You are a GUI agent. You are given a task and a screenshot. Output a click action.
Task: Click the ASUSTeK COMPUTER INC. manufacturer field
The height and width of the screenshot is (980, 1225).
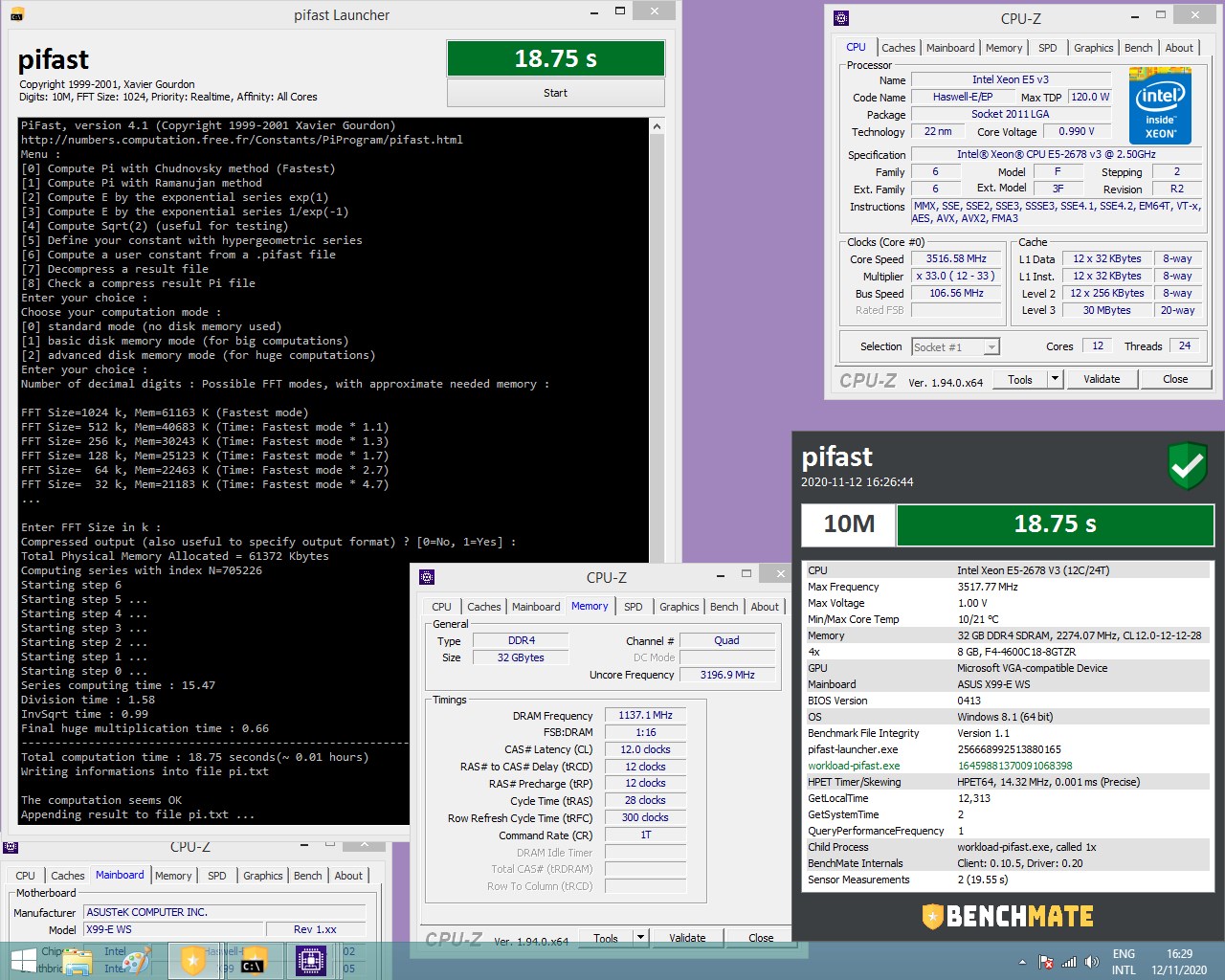(225, 912)
